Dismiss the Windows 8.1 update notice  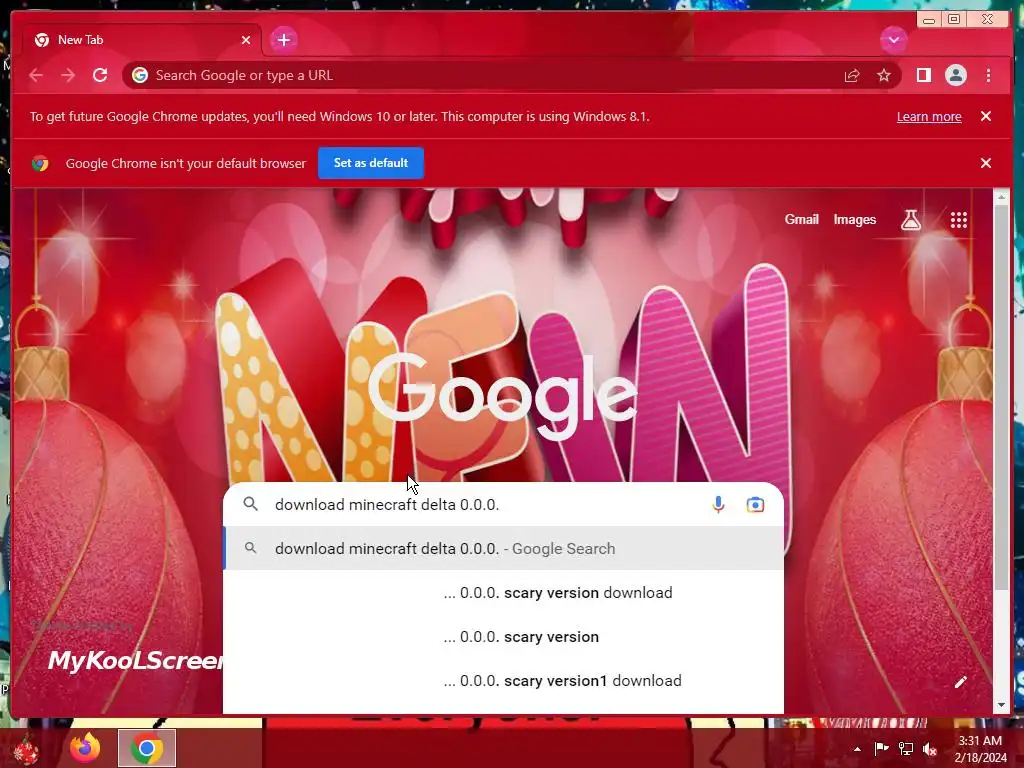(x=986, y=116)
